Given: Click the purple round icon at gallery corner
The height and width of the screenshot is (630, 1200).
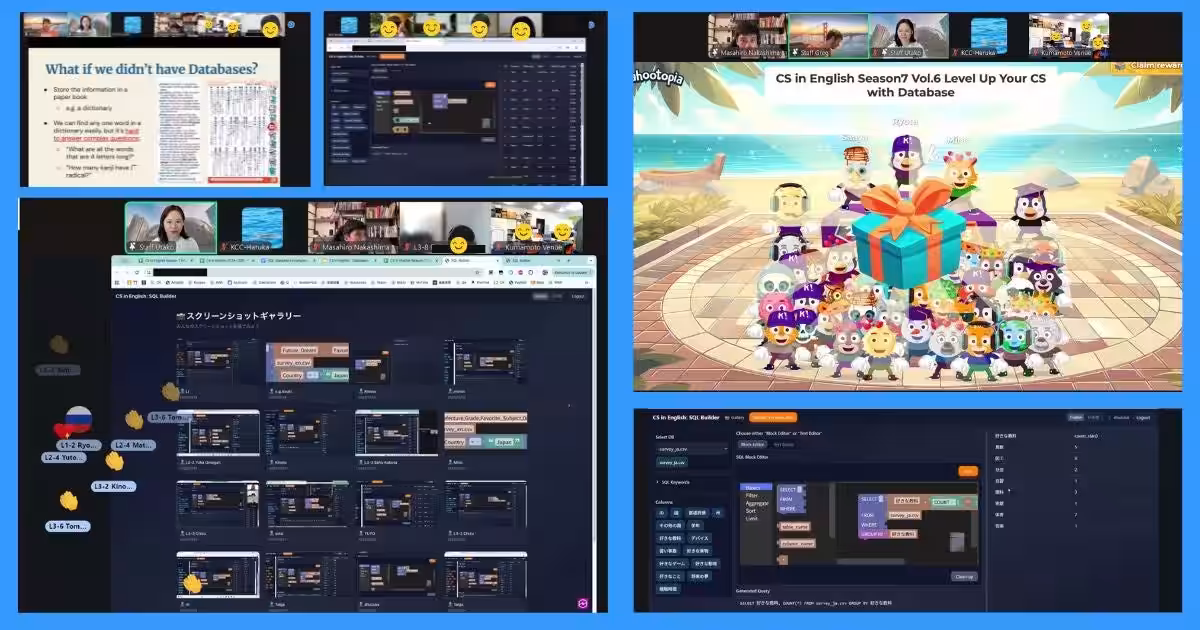Looking at the screenshot, I should (584, 603).
